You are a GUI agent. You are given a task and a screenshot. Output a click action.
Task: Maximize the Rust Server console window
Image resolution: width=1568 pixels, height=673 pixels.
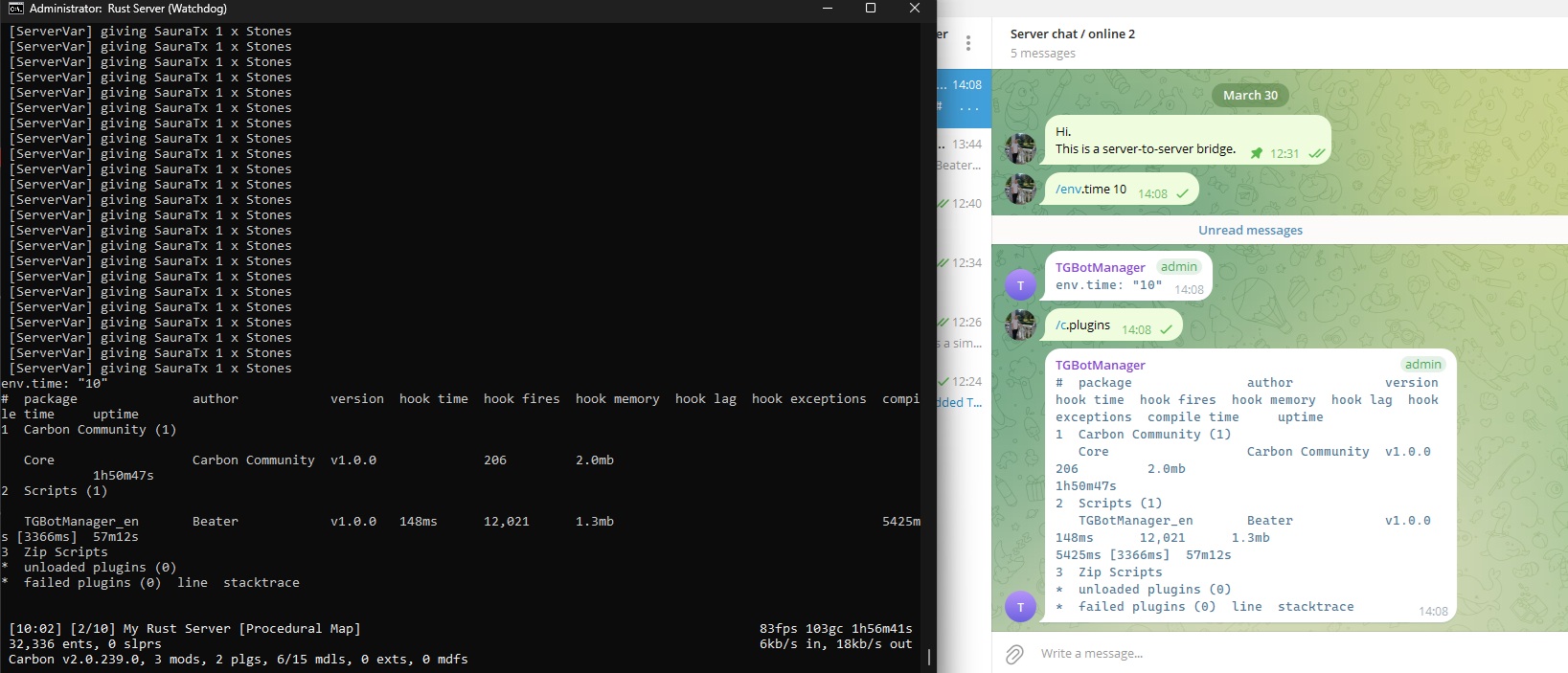(870, 9)
